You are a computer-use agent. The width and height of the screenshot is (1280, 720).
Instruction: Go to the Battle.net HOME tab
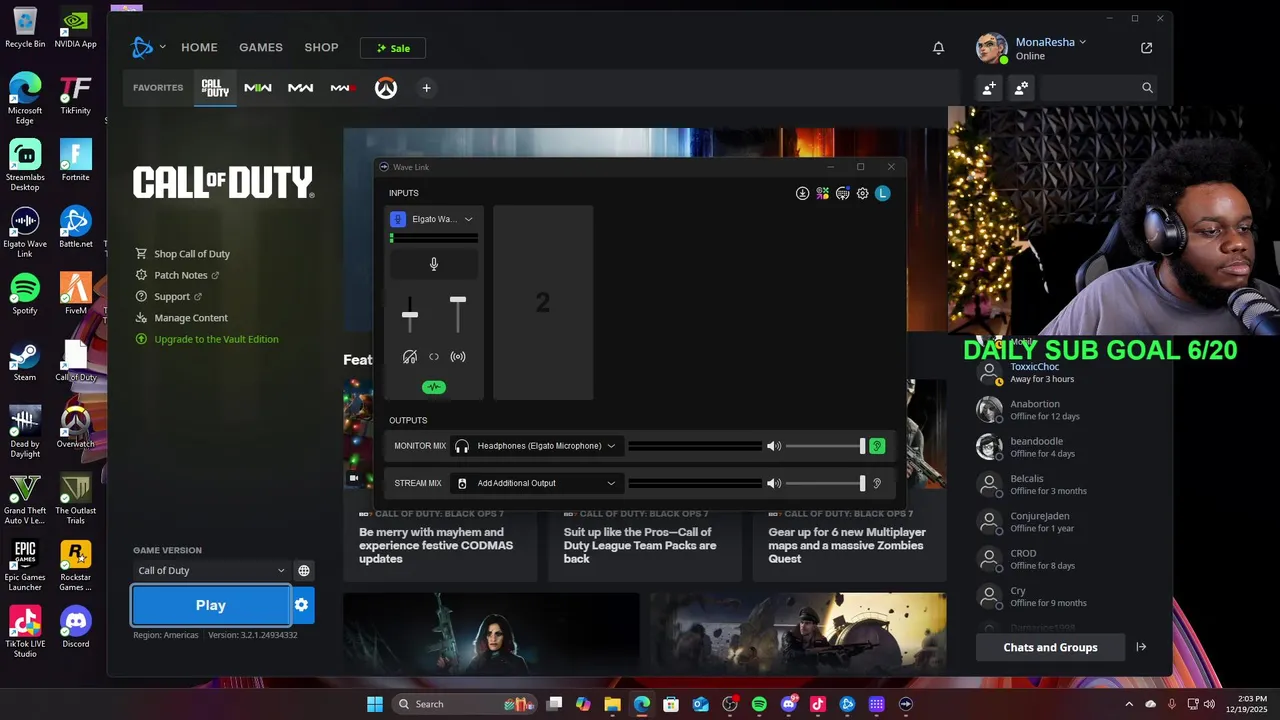pos(199,47)
